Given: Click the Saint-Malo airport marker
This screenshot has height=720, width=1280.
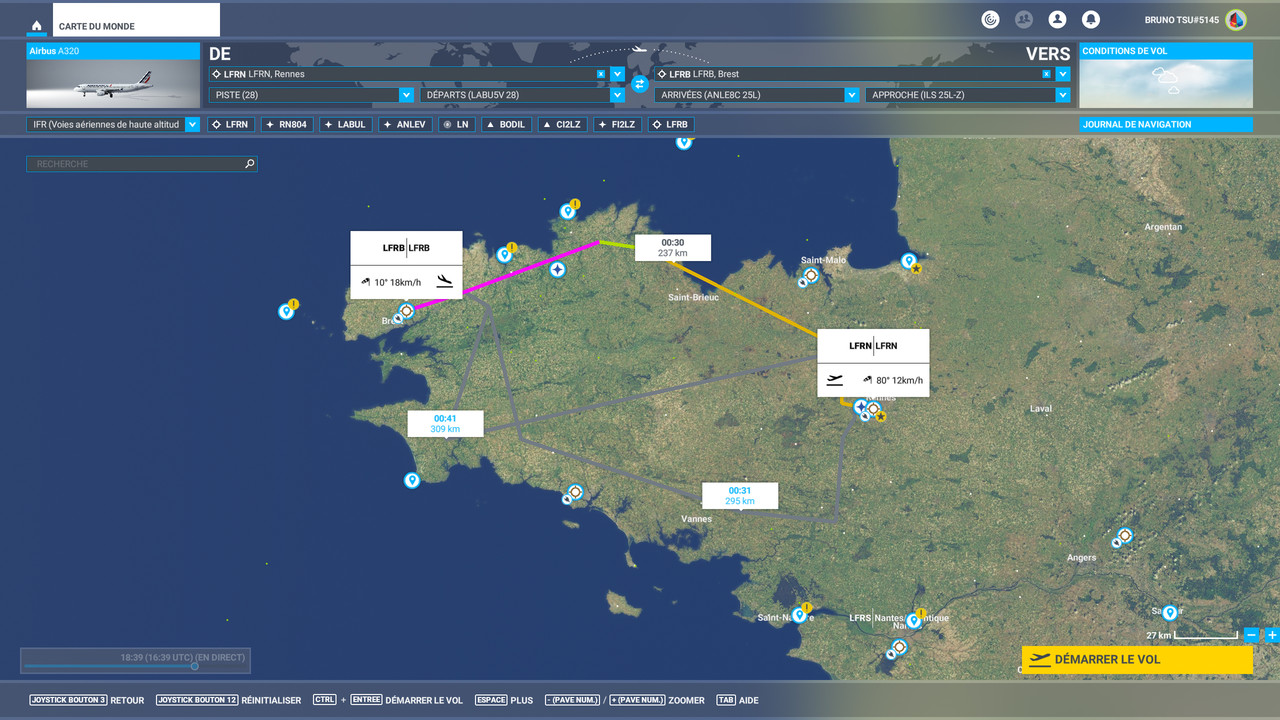Looking at the screenshot, I should click(811, 276).
